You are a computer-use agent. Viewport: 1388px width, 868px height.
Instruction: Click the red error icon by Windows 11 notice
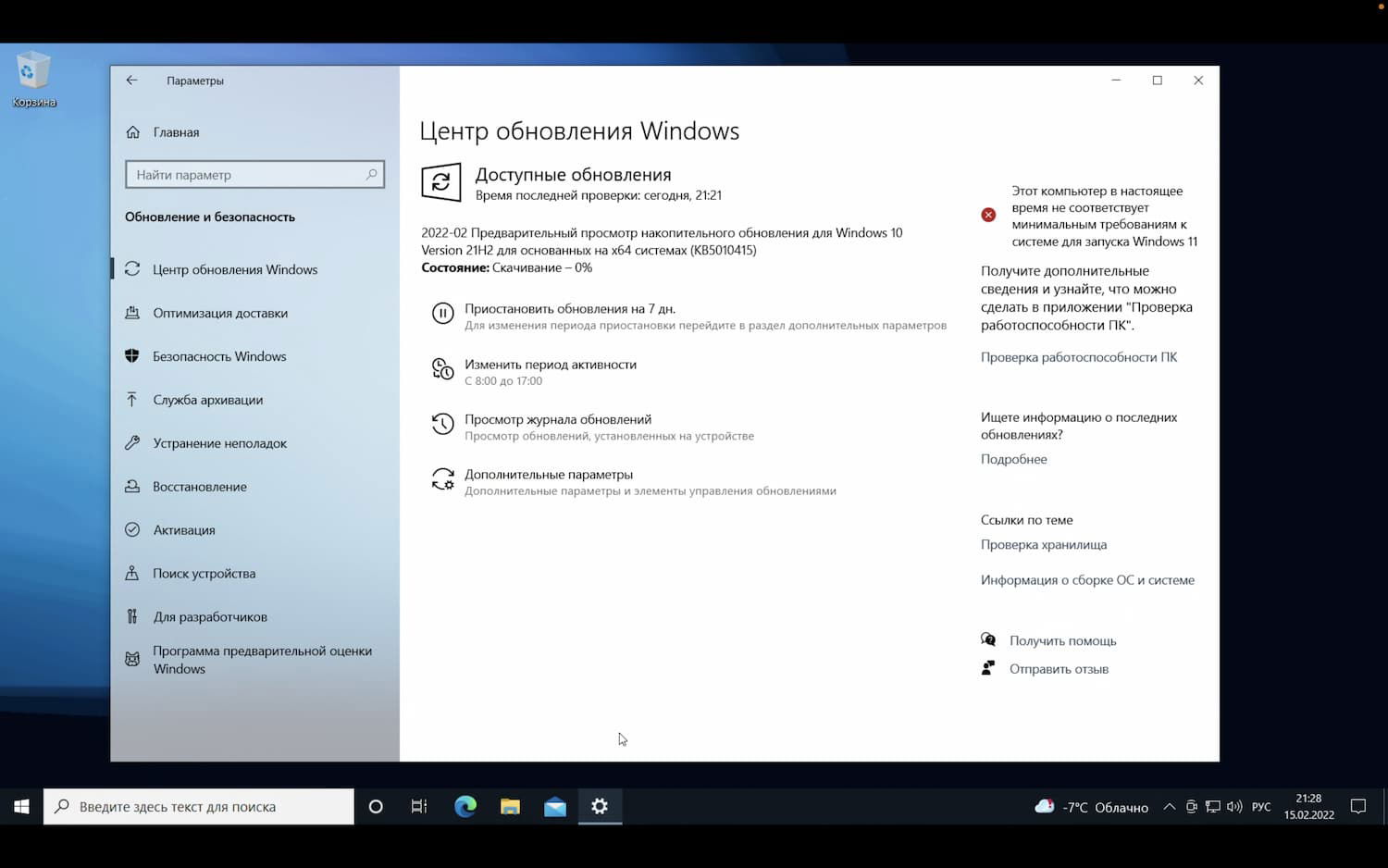(988, 215)
